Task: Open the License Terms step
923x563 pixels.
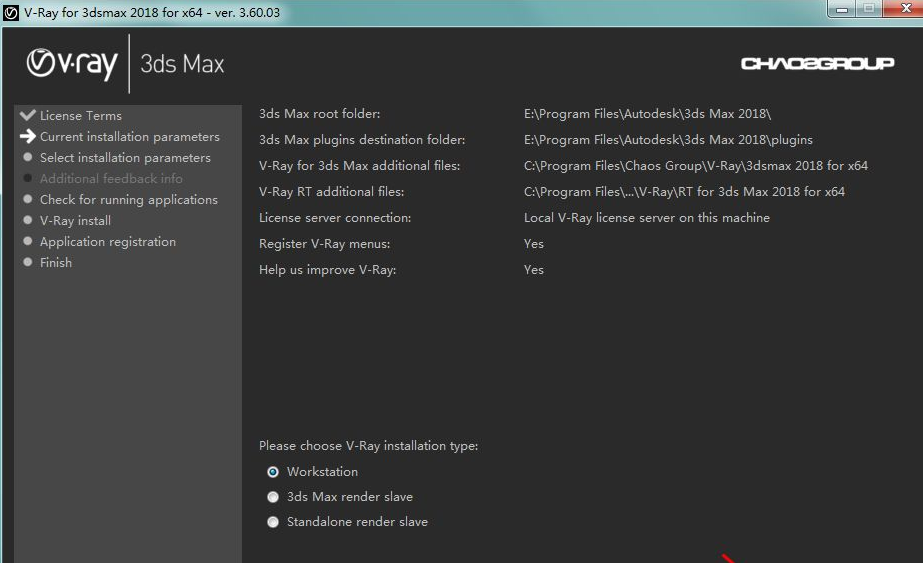Action: (81, 115)
